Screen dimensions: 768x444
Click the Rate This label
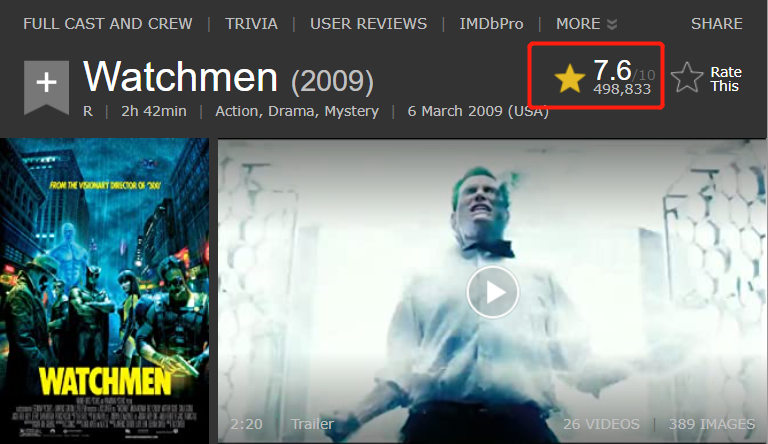(x=726, y=79)
